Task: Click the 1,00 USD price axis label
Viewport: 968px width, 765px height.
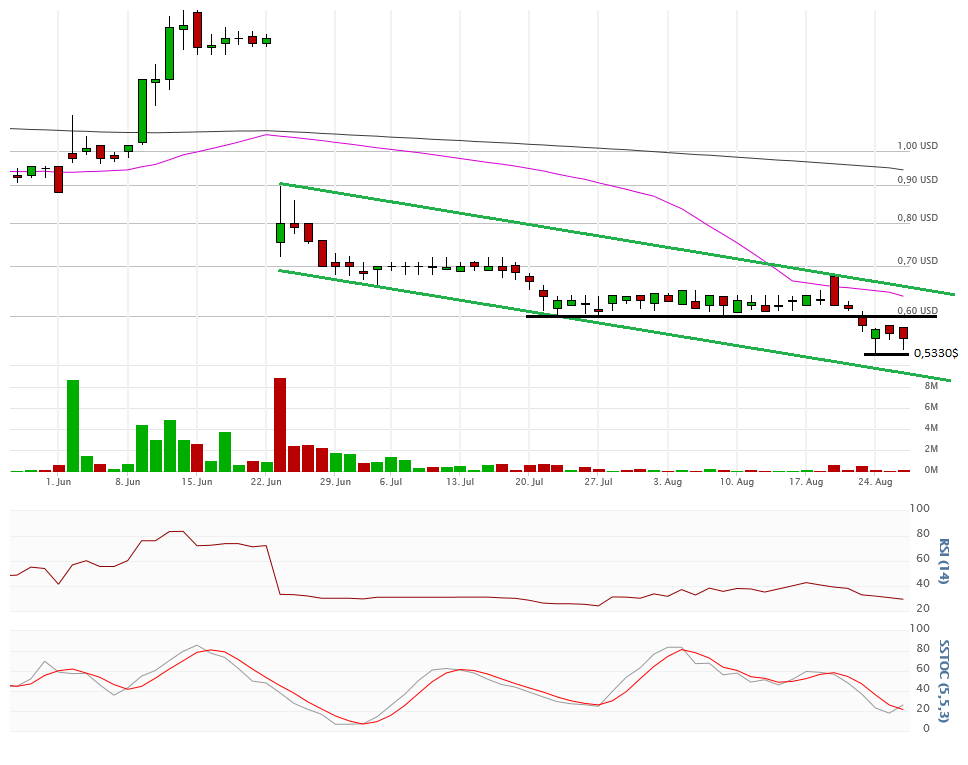Action: 918,145
